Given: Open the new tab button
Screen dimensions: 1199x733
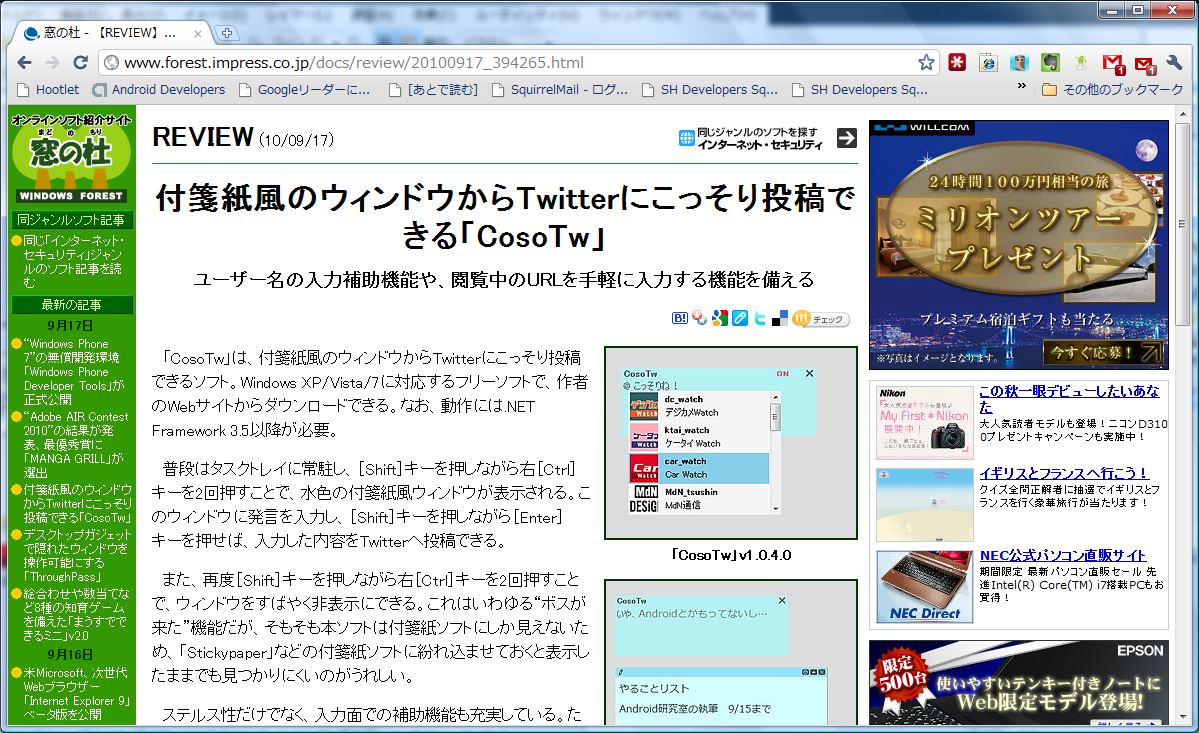Looking at the screenshot, I should tap(226, 33).
